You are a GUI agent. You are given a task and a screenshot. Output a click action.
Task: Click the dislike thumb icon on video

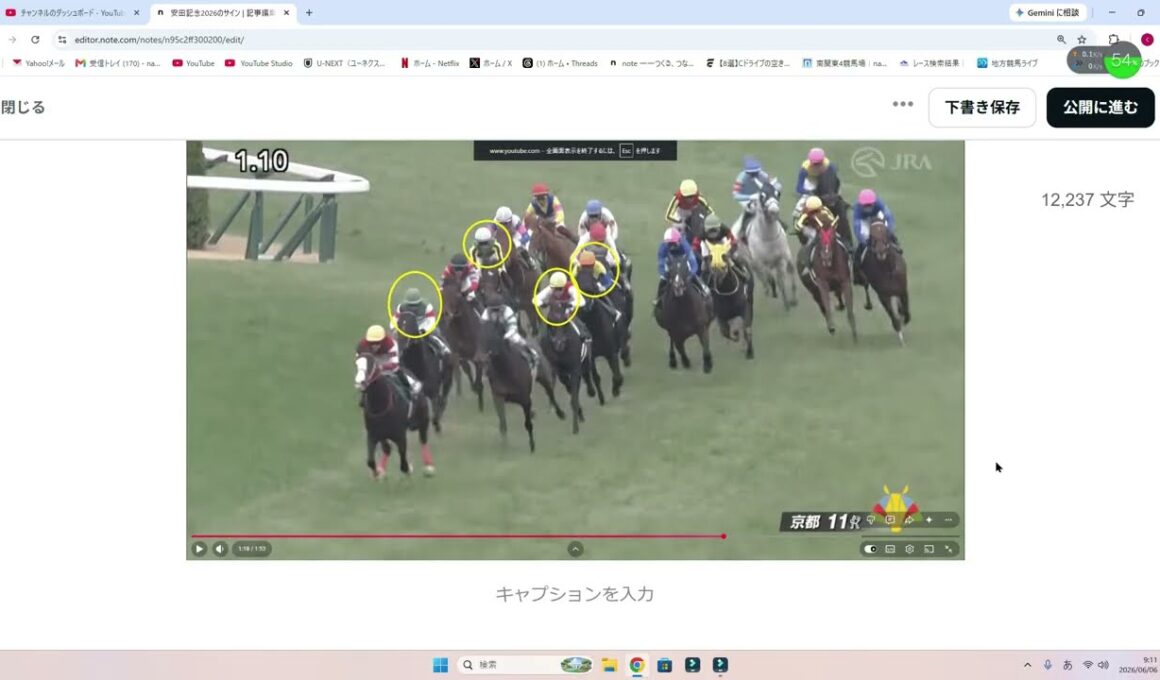coord(871,520)
